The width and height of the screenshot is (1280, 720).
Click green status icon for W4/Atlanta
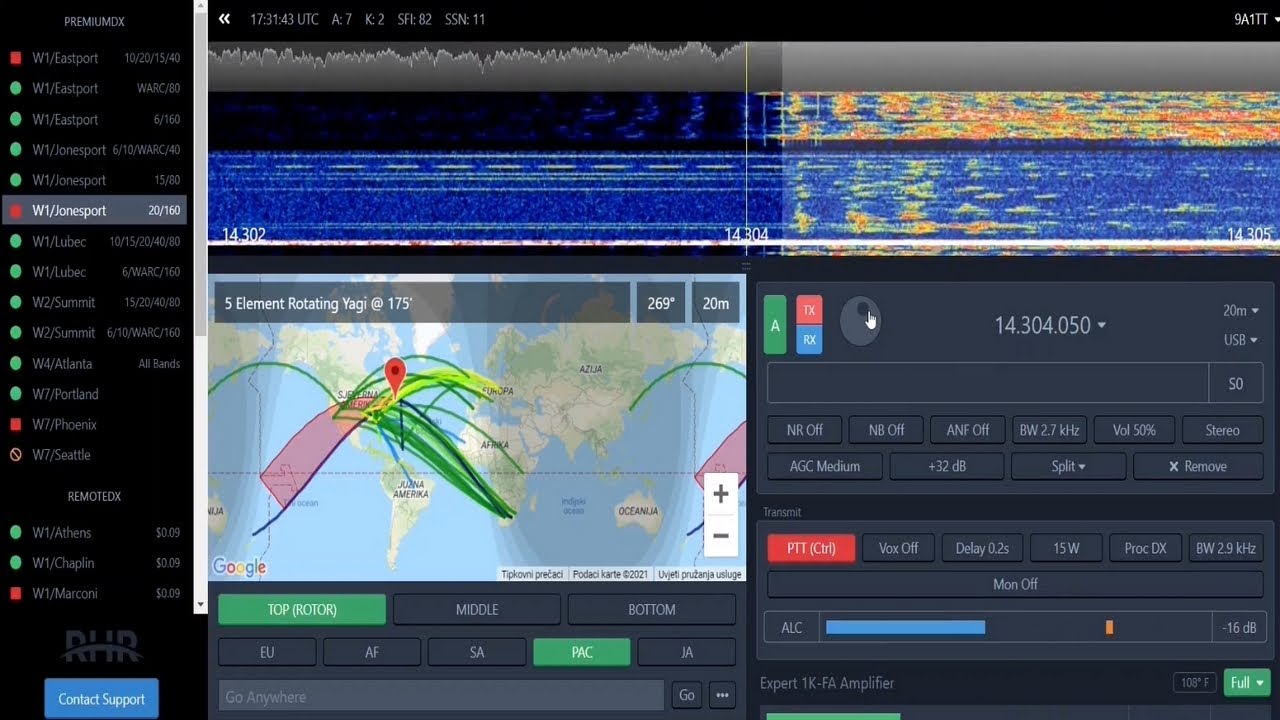click(15, 363)
